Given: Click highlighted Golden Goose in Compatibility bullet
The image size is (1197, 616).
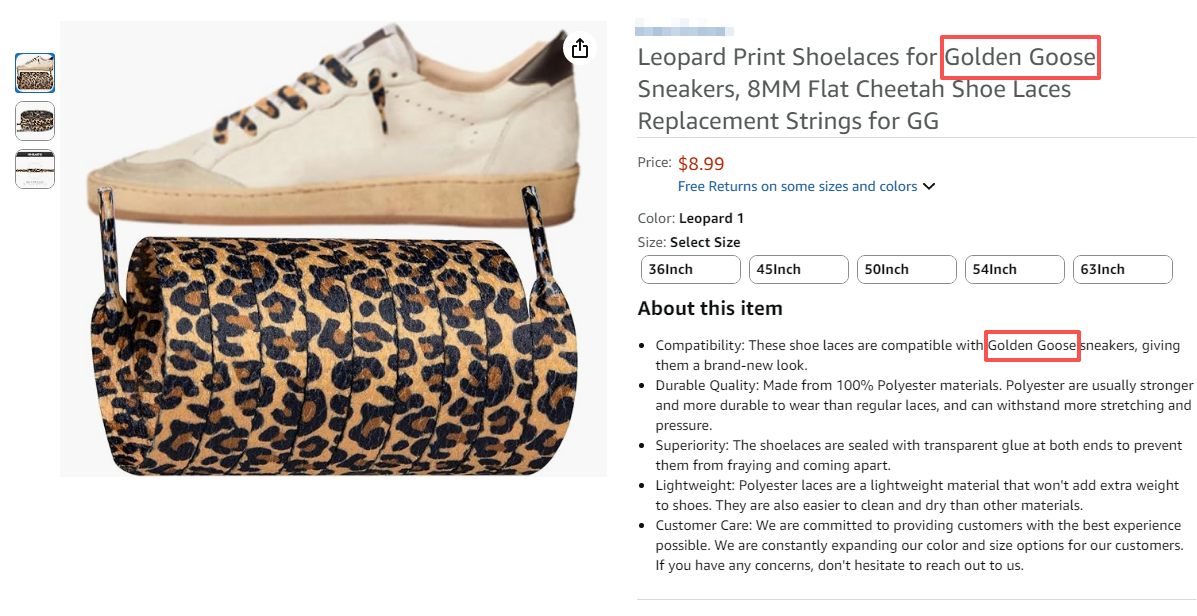Looking at the screenshot, I should (1032, 345).
